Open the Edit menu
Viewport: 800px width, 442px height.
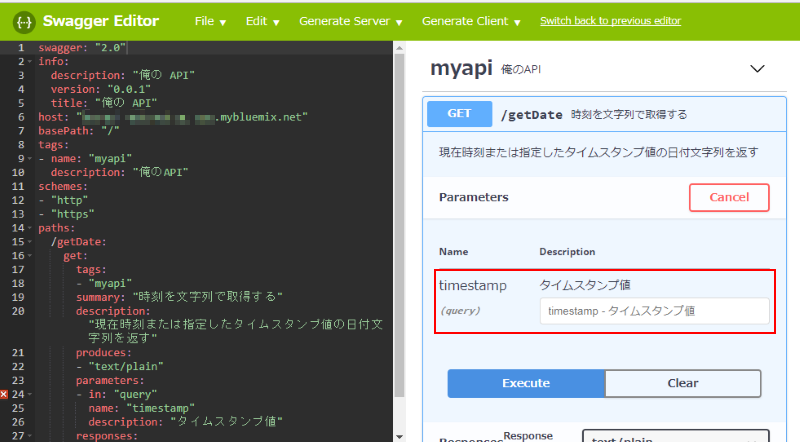[x=262, y=21]
